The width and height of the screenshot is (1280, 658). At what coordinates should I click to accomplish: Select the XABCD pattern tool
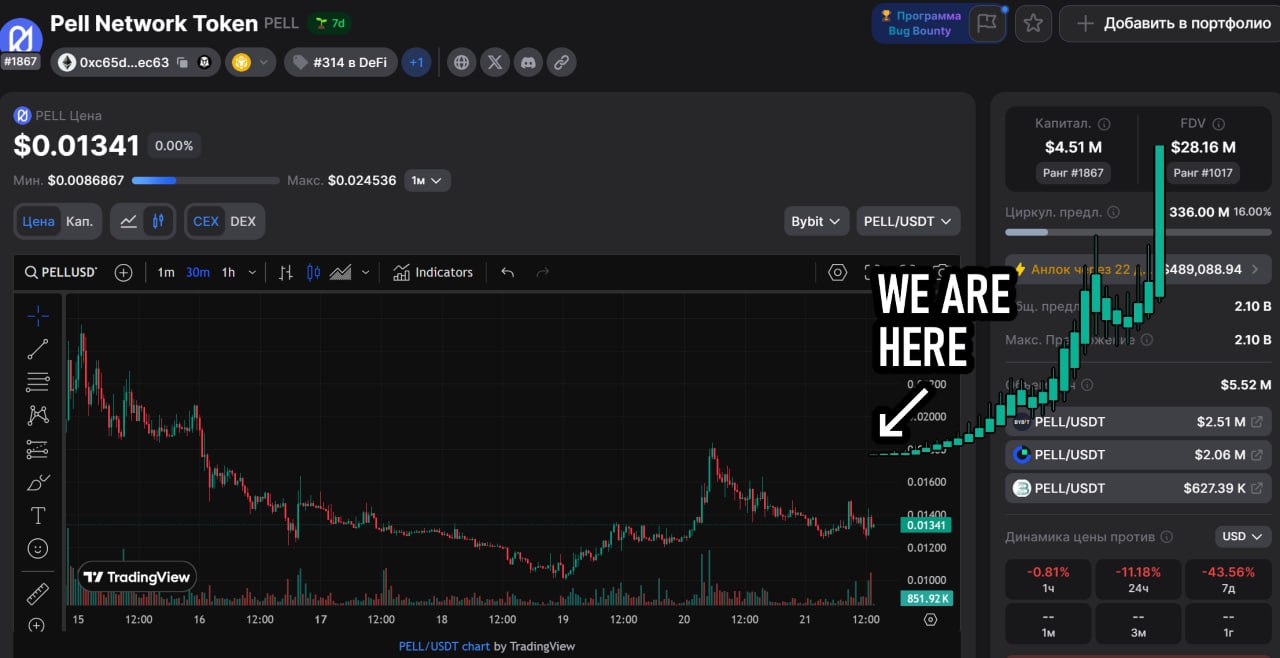(38, 415)
